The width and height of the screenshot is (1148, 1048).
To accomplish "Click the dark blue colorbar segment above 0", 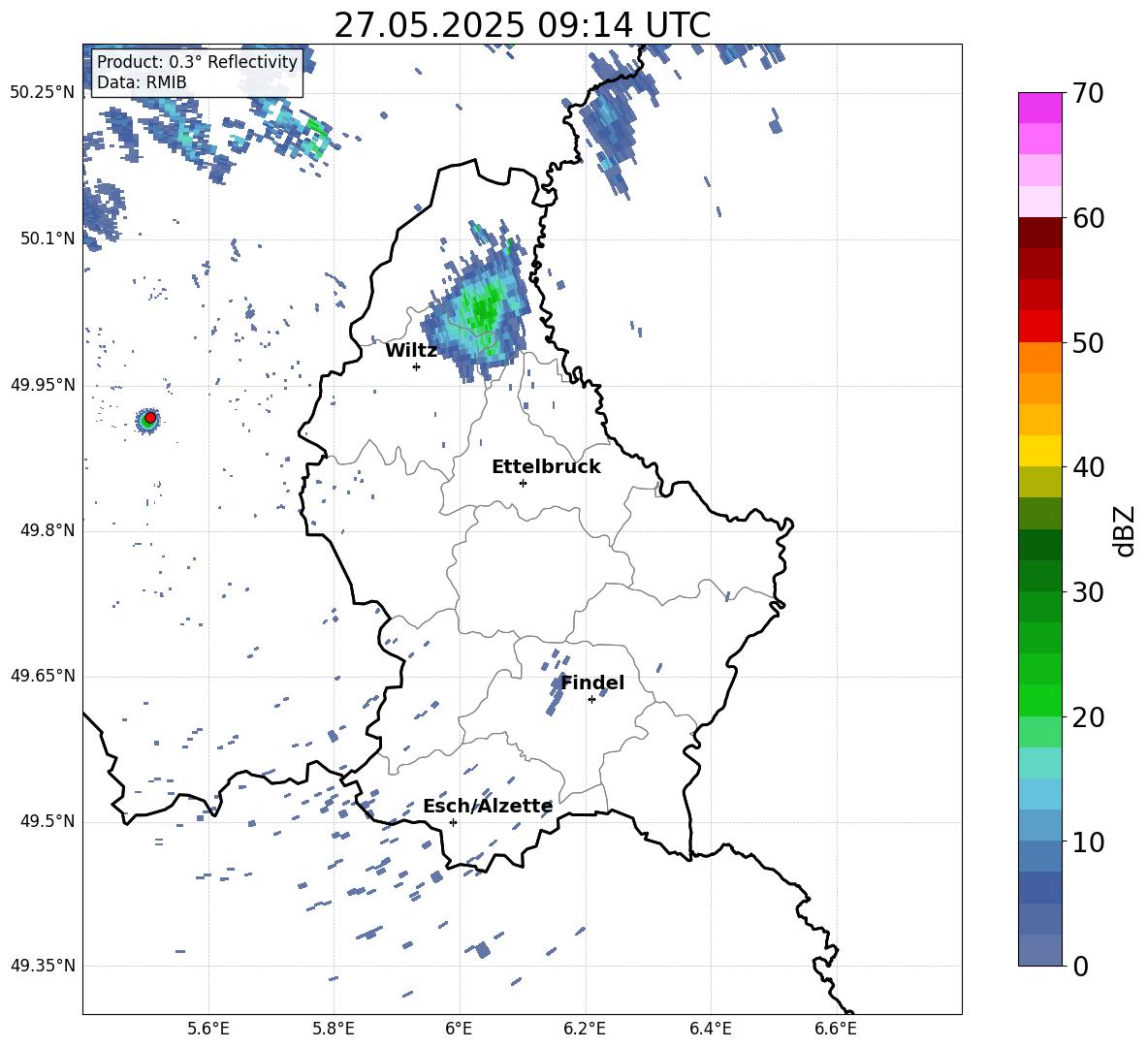I will click(x=1040, y=887).
